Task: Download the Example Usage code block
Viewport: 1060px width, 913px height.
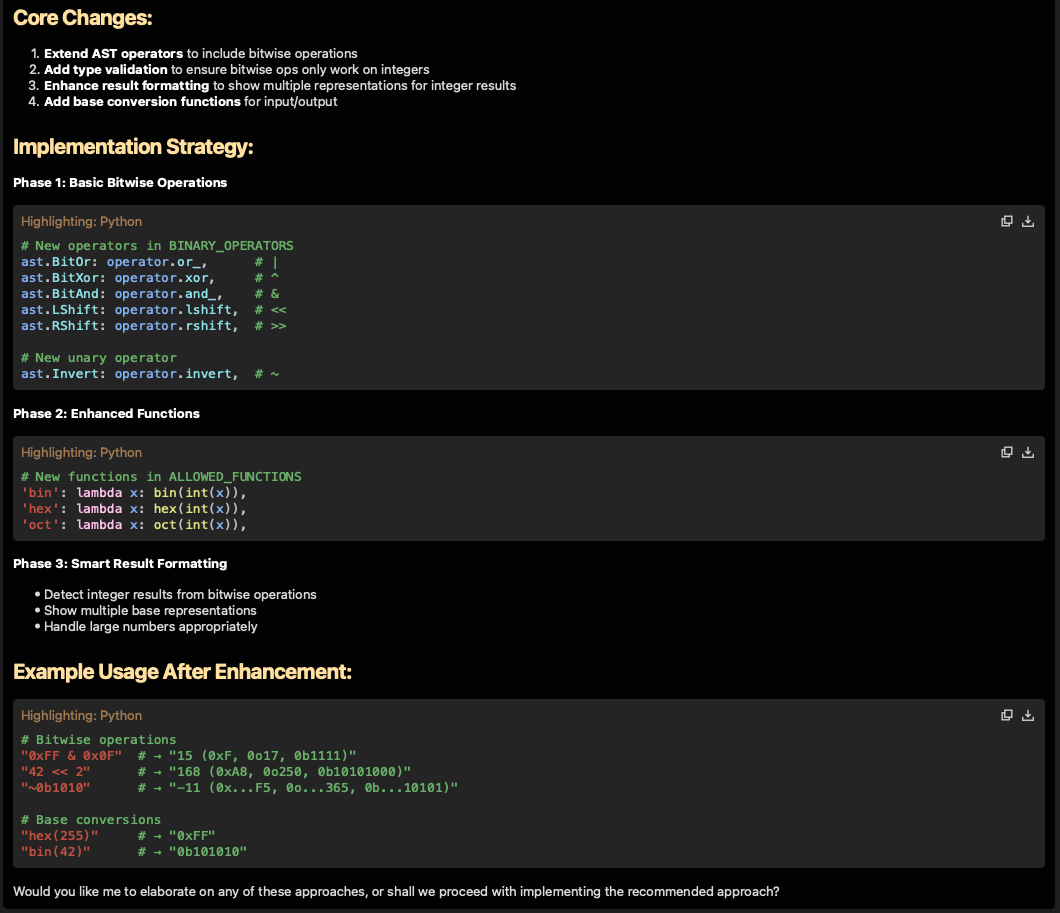Action: tap(1028, 715)
